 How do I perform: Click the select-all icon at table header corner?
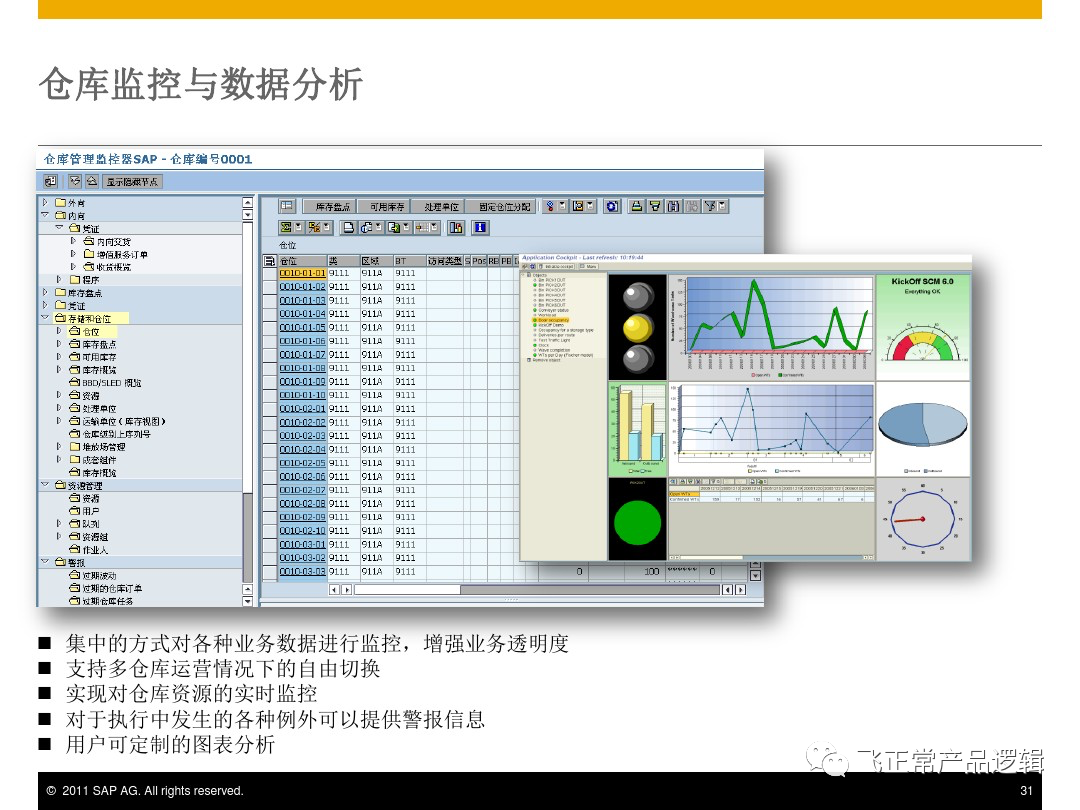click(269, 261)
